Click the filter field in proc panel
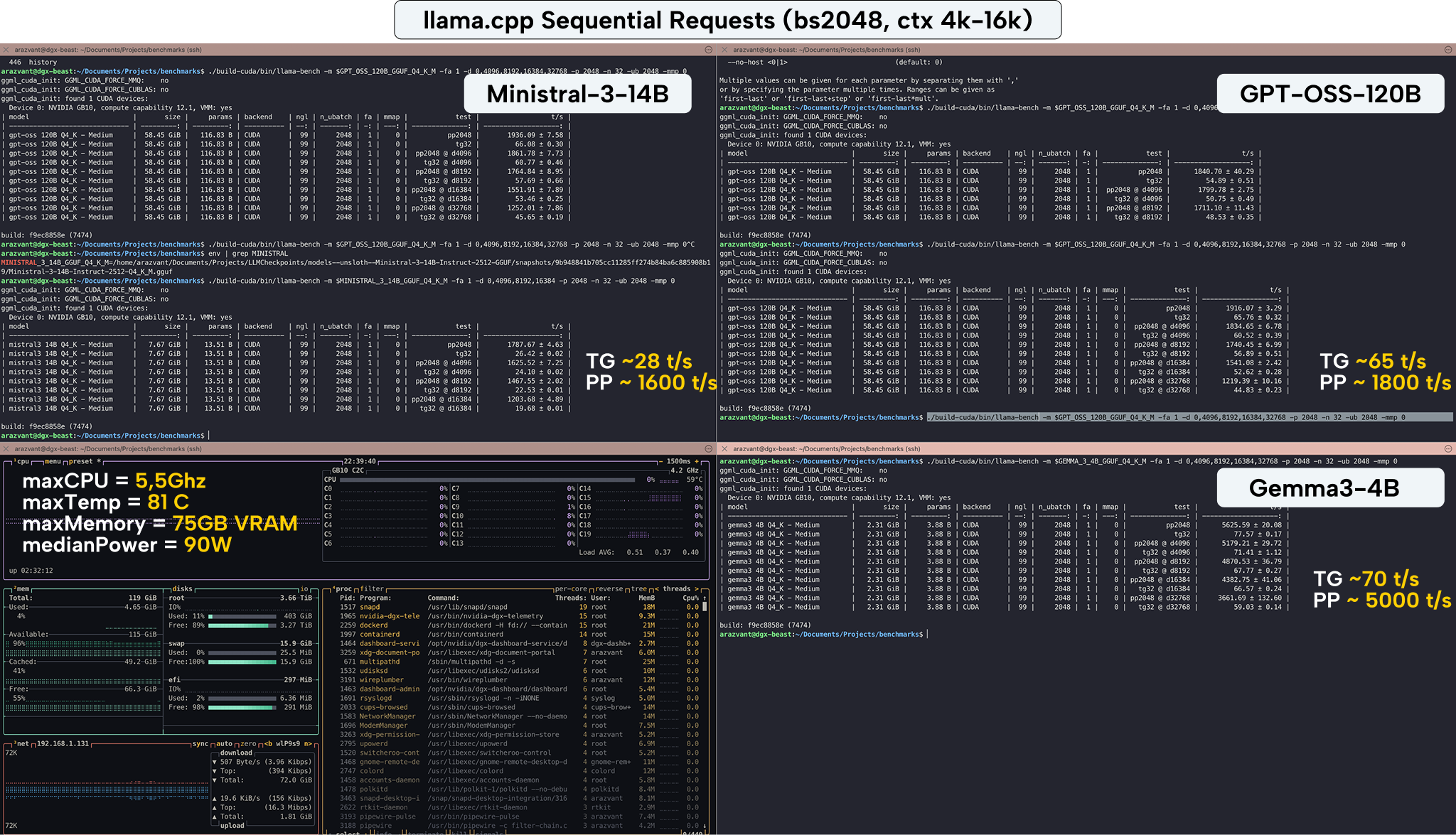 click(x=372, y=589)
